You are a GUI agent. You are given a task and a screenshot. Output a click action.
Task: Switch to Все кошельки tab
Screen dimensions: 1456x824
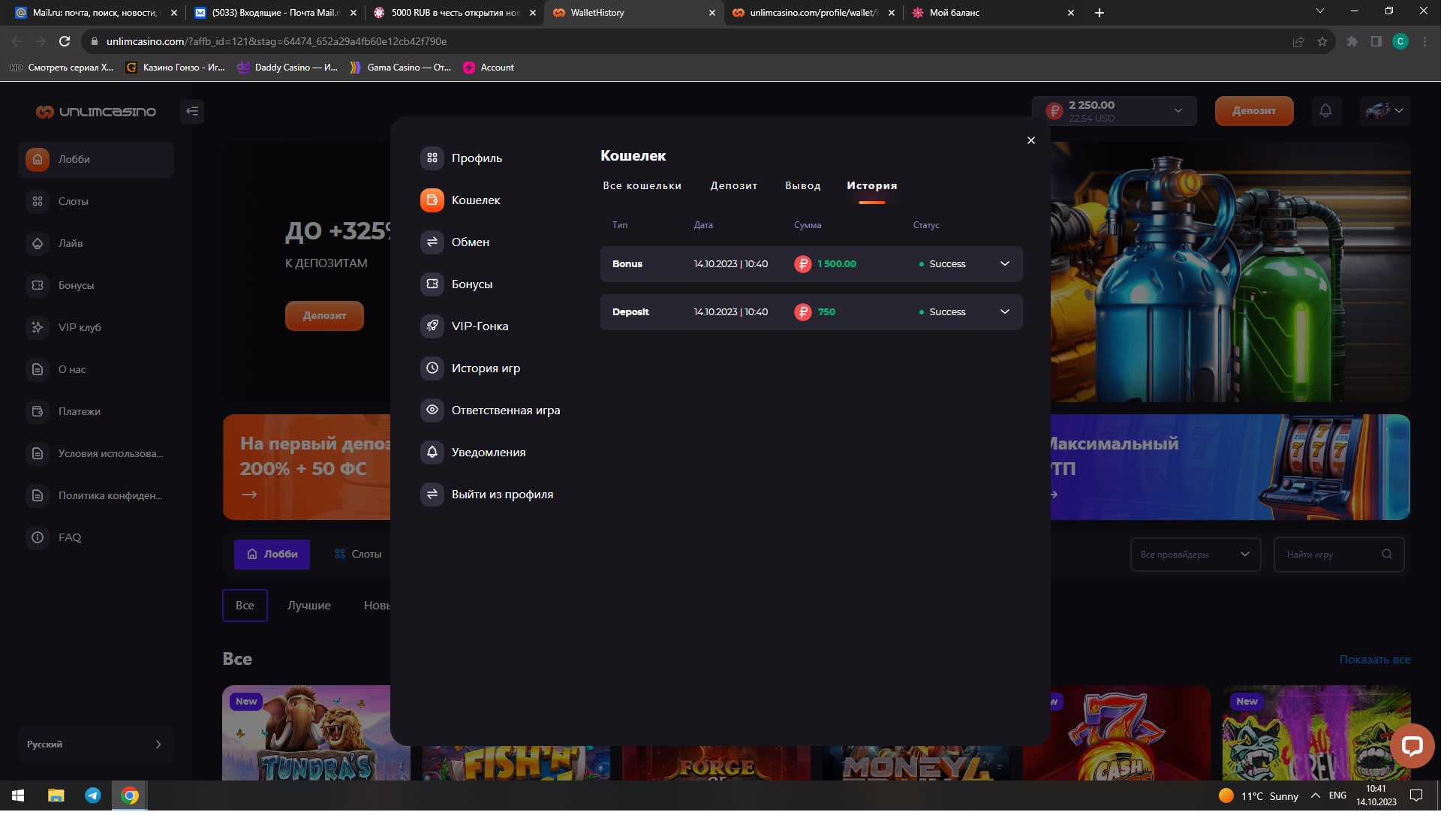pyautogui.click(x=642, y=185)
